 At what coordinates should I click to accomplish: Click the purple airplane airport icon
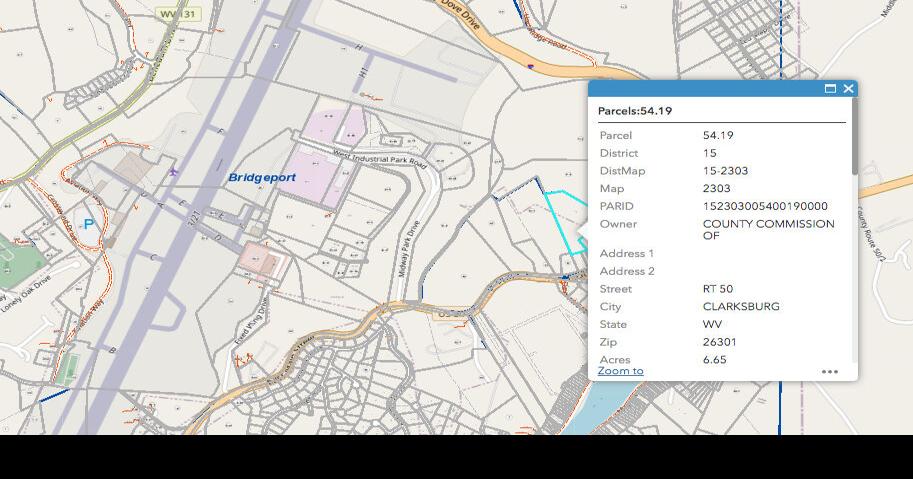[174, 172]
